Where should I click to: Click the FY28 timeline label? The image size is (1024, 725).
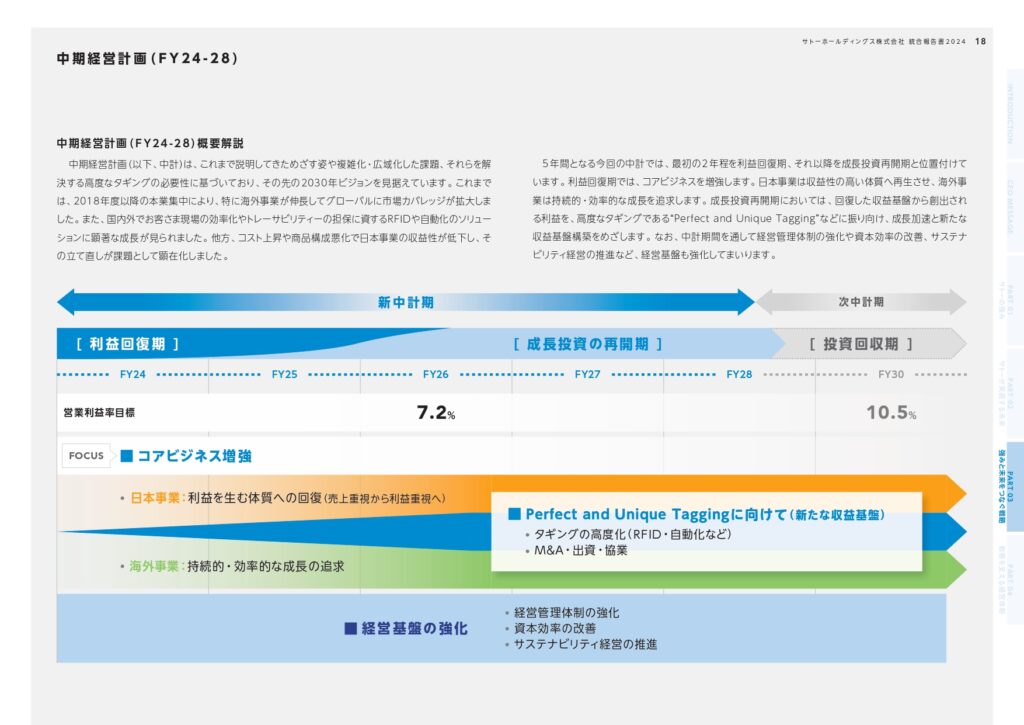point(739,374)
